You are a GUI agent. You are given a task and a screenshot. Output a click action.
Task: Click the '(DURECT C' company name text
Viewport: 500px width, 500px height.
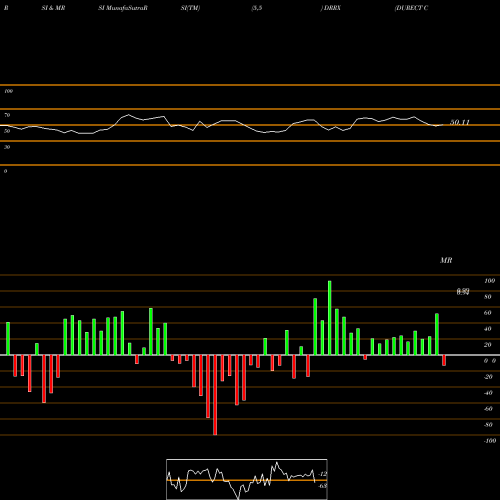pyautogui.click(x=411, y=8)
